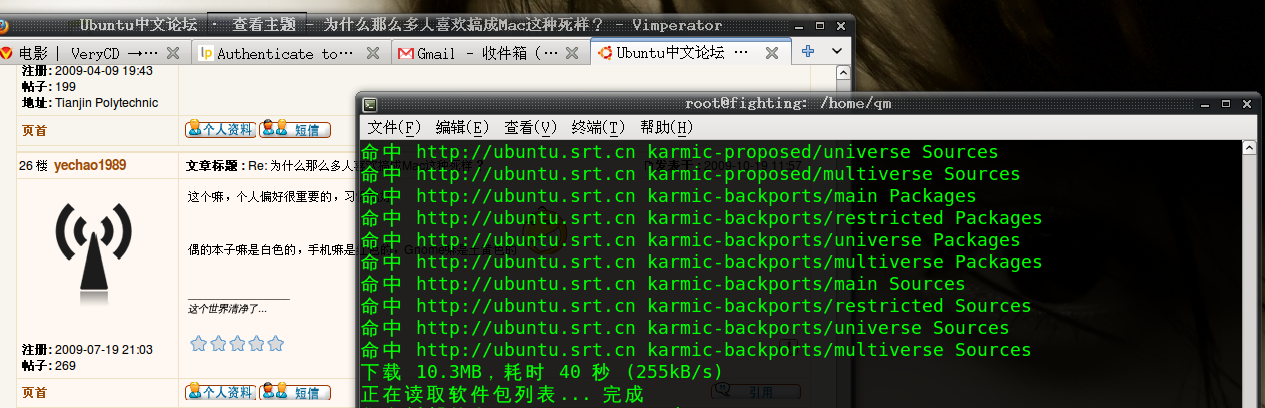This screenshot has height=408, width=1265.
Task: Click the terminal title root@fighting: /home/qm
Action: [x=788, y=103]
